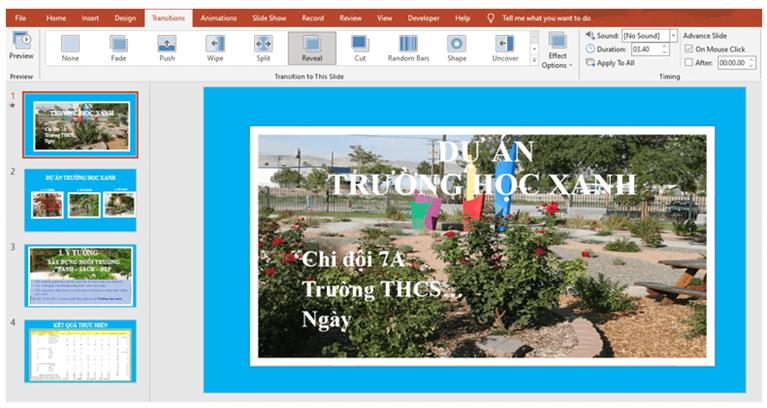Choose the Cut transition

(360, 48)
